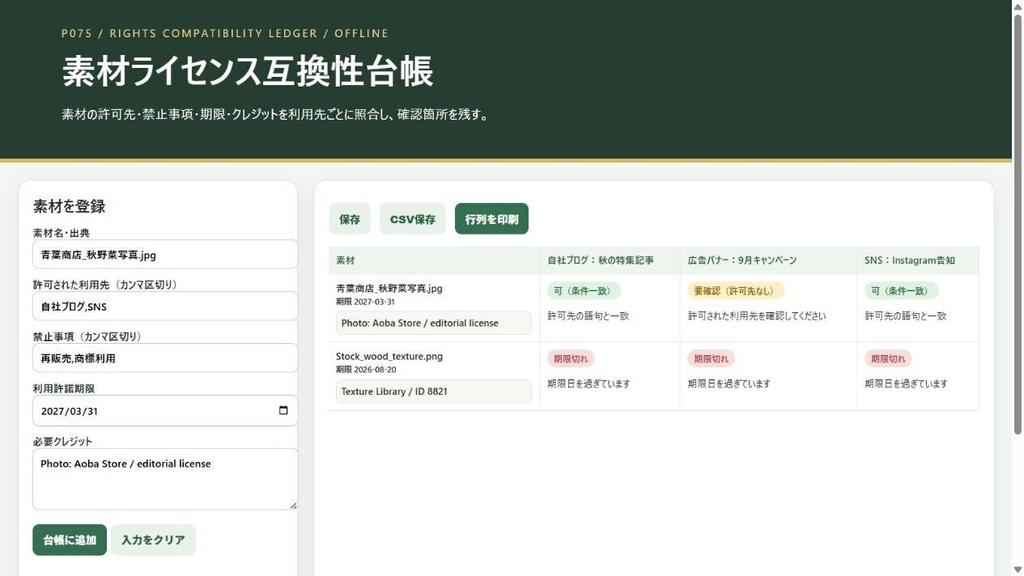Click the 行列を印刷 button

tap(492, 219)
